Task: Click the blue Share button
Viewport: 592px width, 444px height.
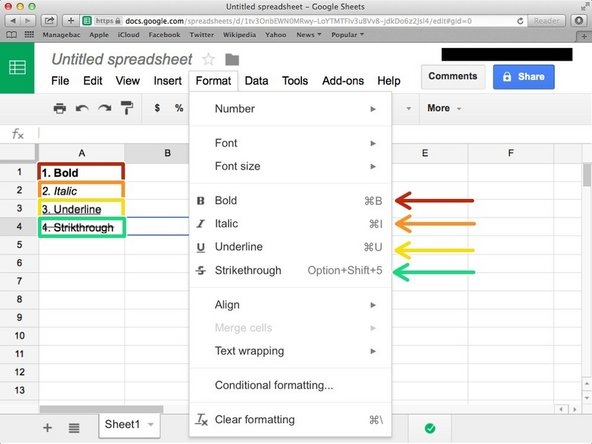Action: [524, 77]
